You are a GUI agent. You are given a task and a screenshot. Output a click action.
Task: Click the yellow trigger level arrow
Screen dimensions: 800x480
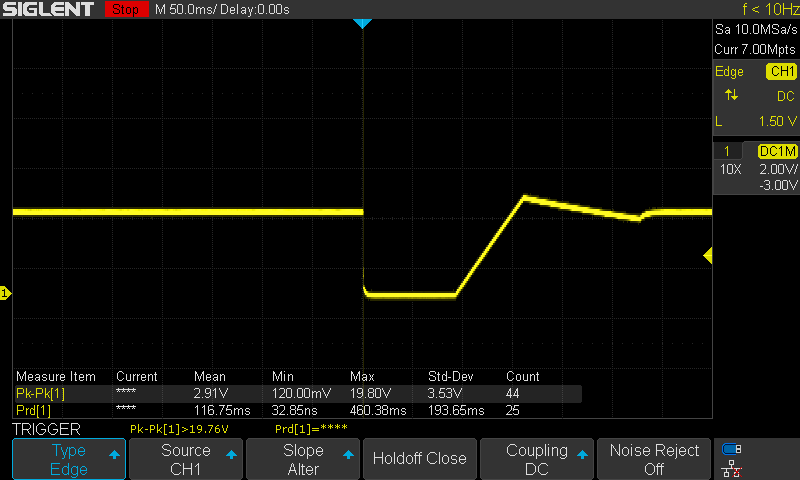(x=707, y=256)
